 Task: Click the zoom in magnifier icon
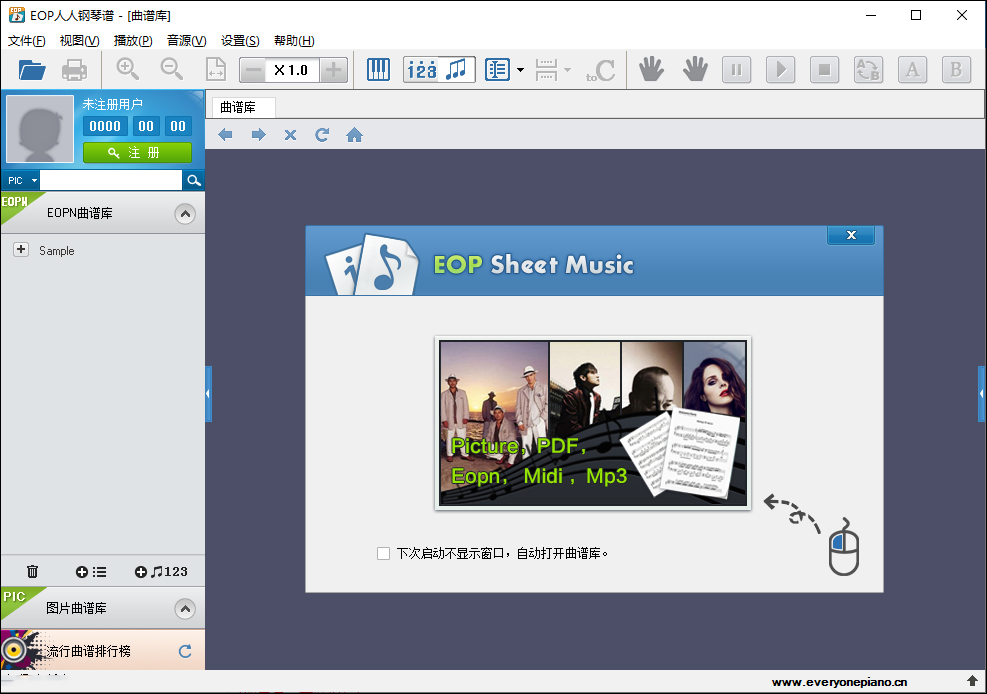click(x=128, y=70)
